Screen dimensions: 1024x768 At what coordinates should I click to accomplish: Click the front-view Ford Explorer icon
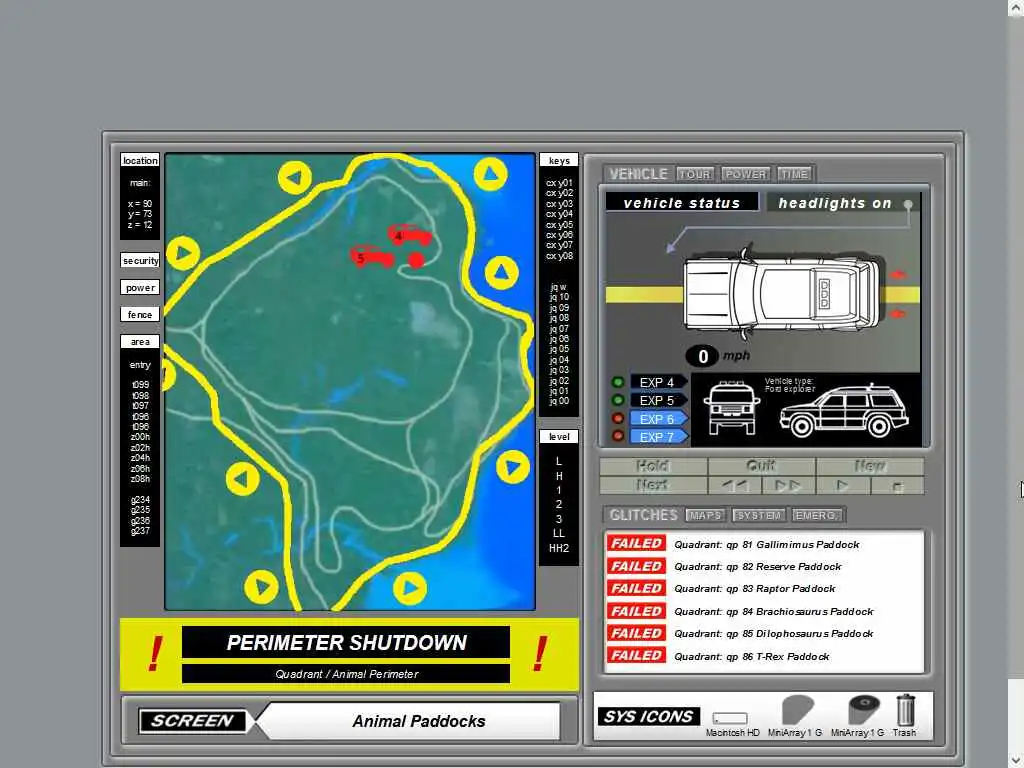(x=732, y=408)
